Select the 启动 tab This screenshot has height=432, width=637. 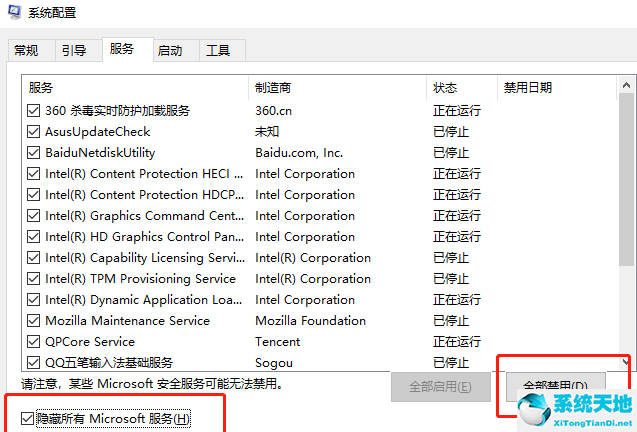pyautogui.click(x=170, y=50)
